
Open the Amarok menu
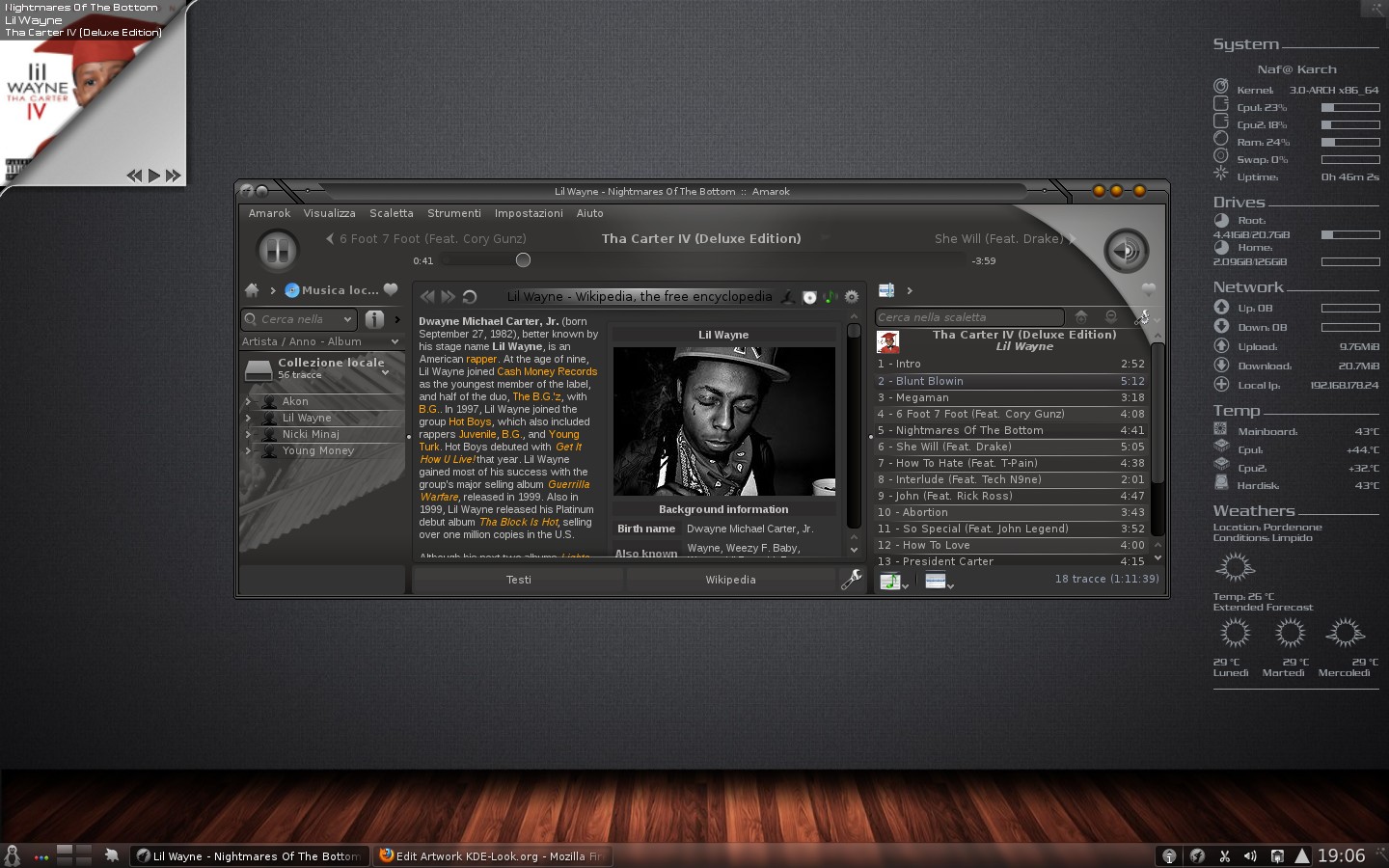click(x=269, y=213)
